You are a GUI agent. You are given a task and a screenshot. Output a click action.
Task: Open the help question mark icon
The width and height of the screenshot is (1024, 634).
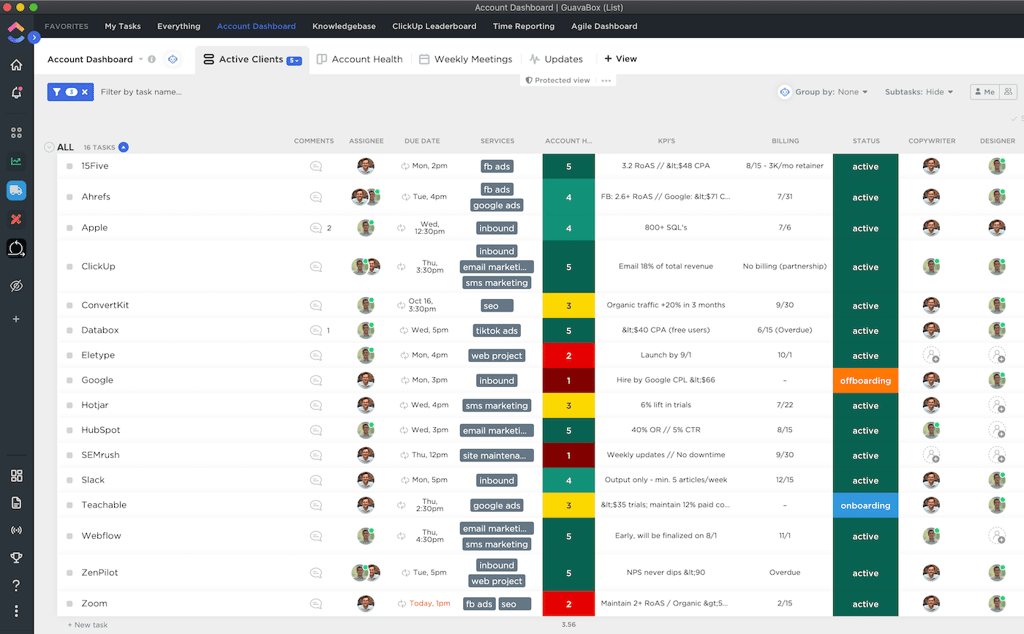(x=16, y=585)
